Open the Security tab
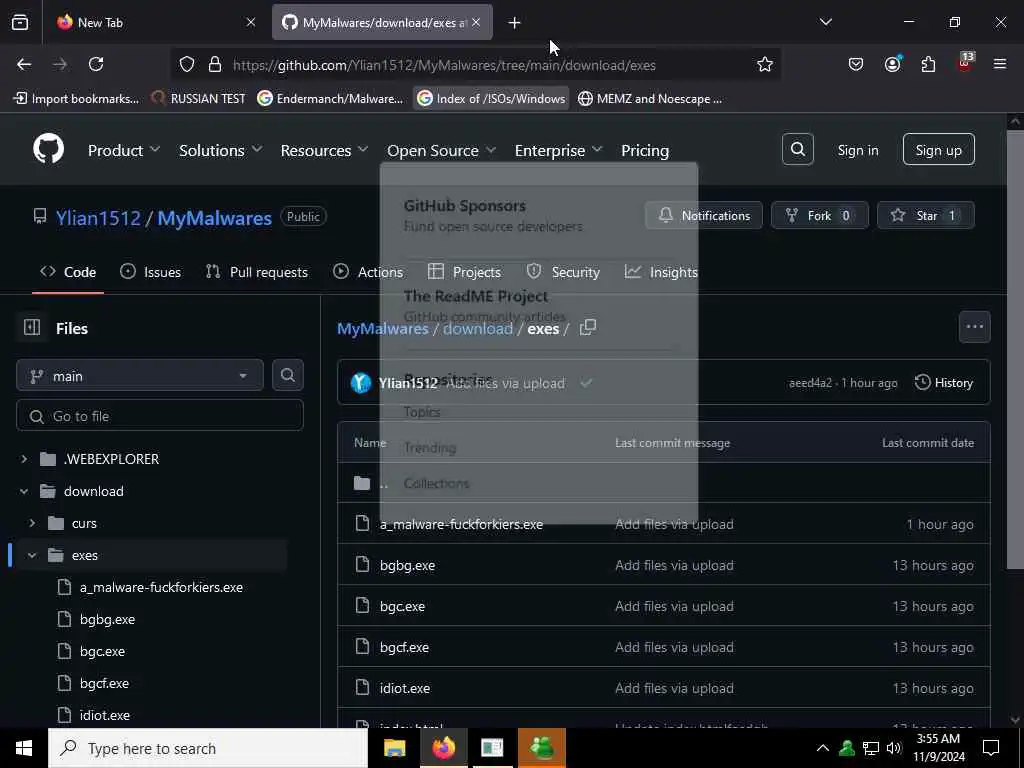 pos(563,272)
